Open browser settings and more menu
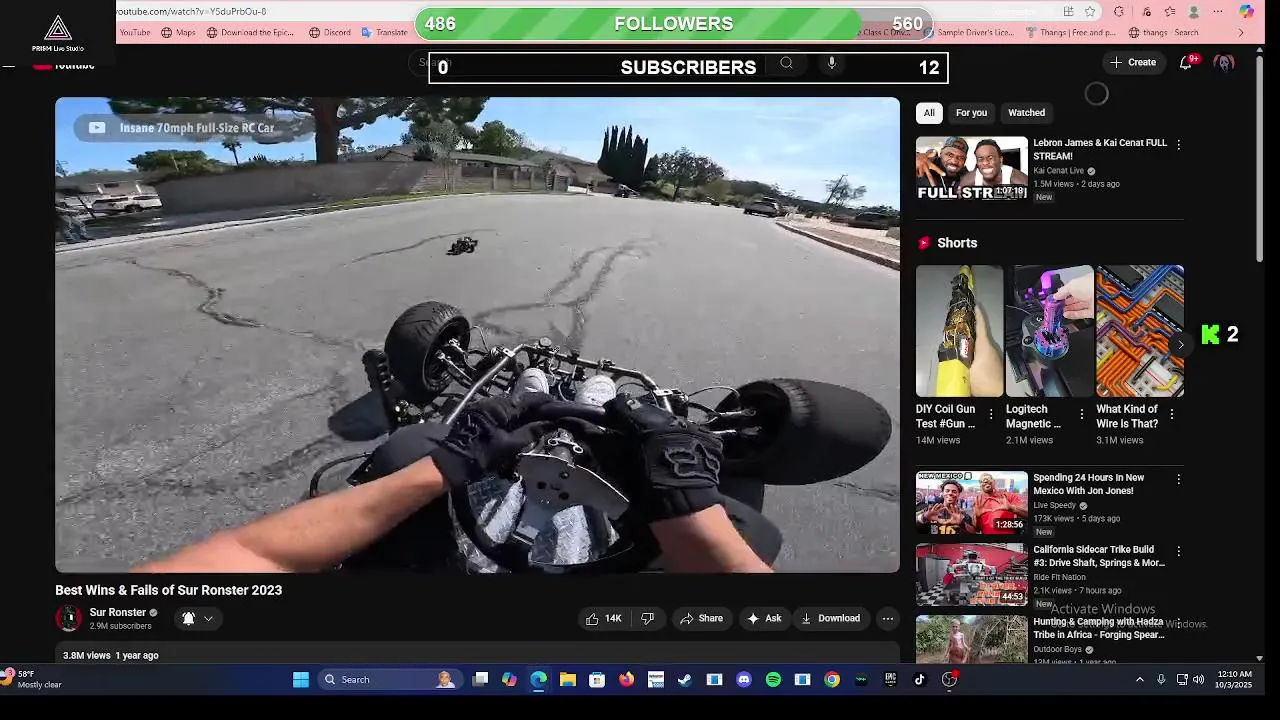 [1218, 11]
